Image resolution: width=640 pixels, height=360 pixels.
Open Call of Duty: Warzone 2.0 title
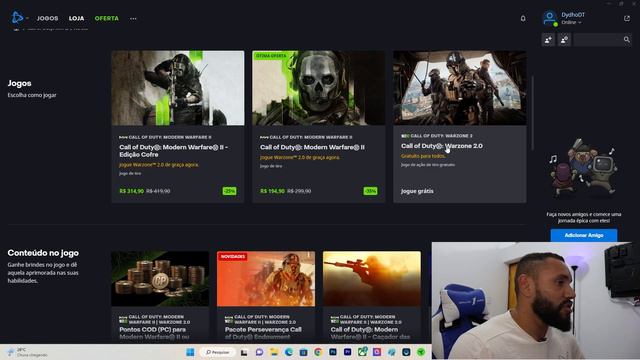coord(442,146)
